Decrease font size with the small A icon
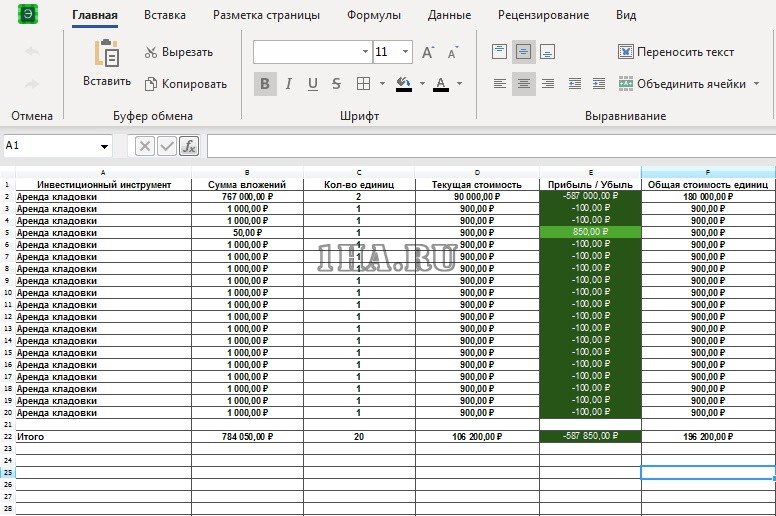This screenshot has width=776, height=516. pyautogui.click(x=453, y=52)
